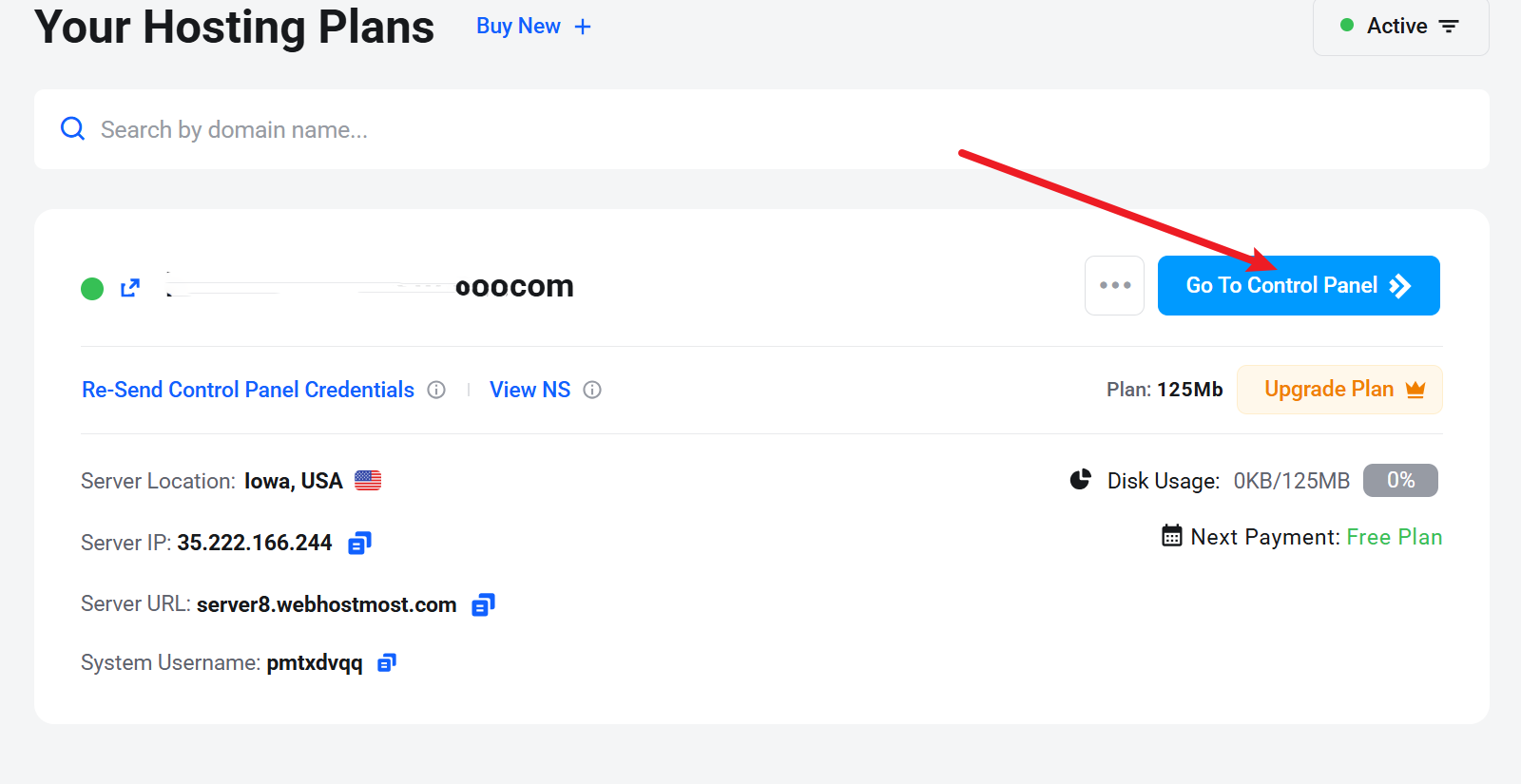This screenshot has height=784, width=1521.
Task: Click the Next Payment calendar icon
Action: tap(1172, 536)
